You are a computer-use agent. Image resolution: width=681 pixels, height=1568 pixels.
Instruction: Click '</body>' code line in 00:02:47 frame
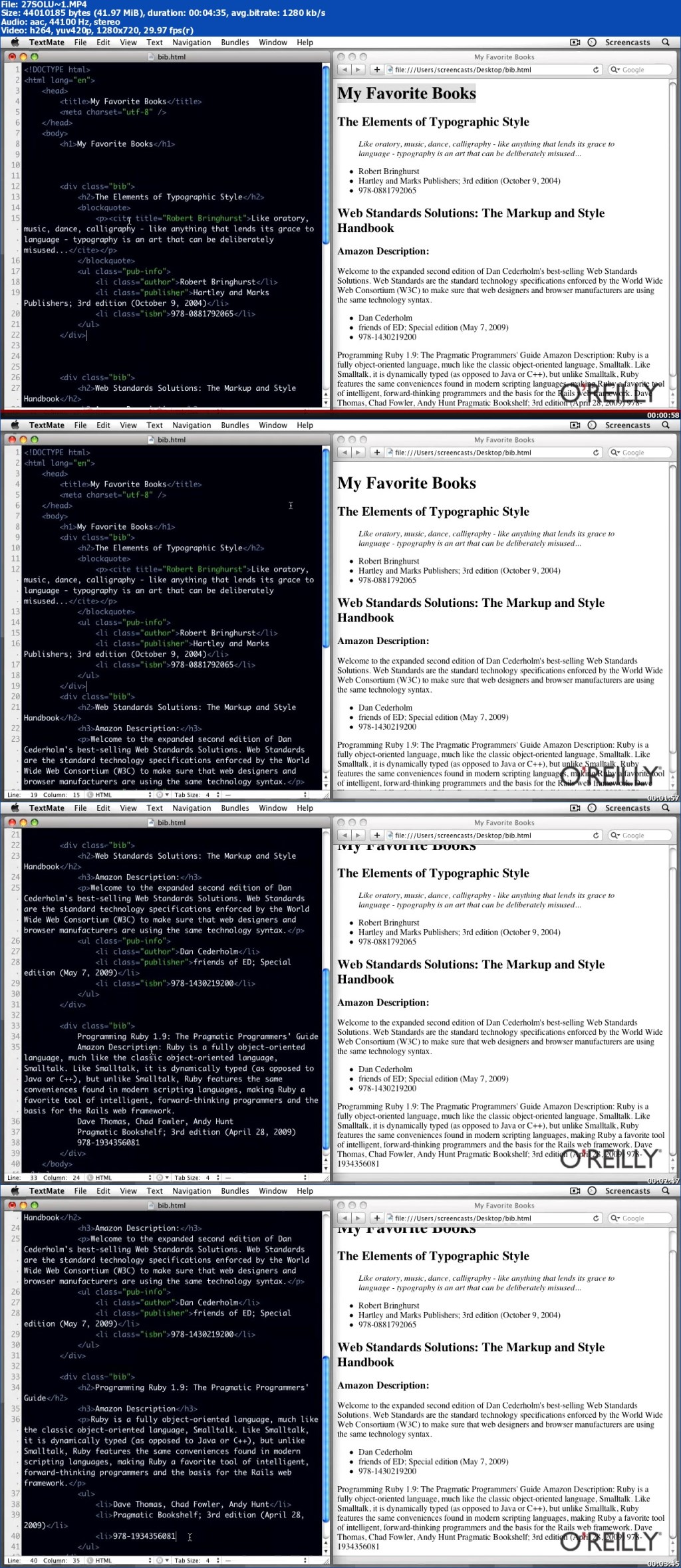57,1164
